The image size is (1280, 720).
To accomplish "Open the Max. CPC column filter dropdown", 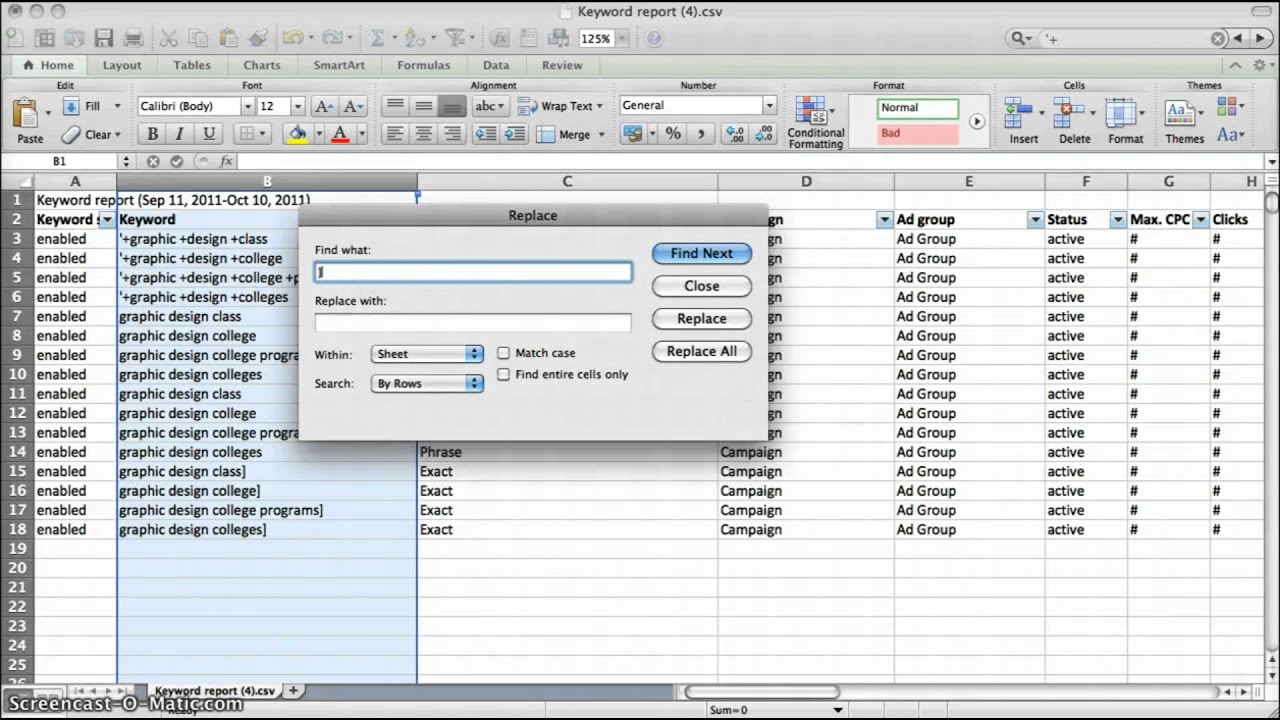I will (x=1200, y=219).
